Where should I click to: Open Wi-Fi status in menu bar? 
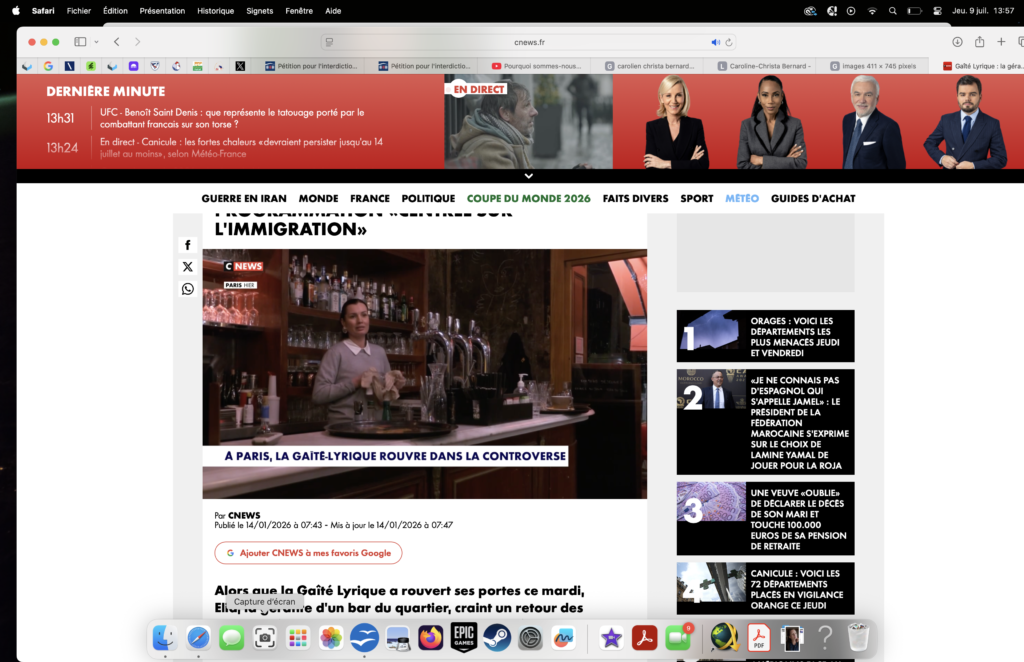872,11
